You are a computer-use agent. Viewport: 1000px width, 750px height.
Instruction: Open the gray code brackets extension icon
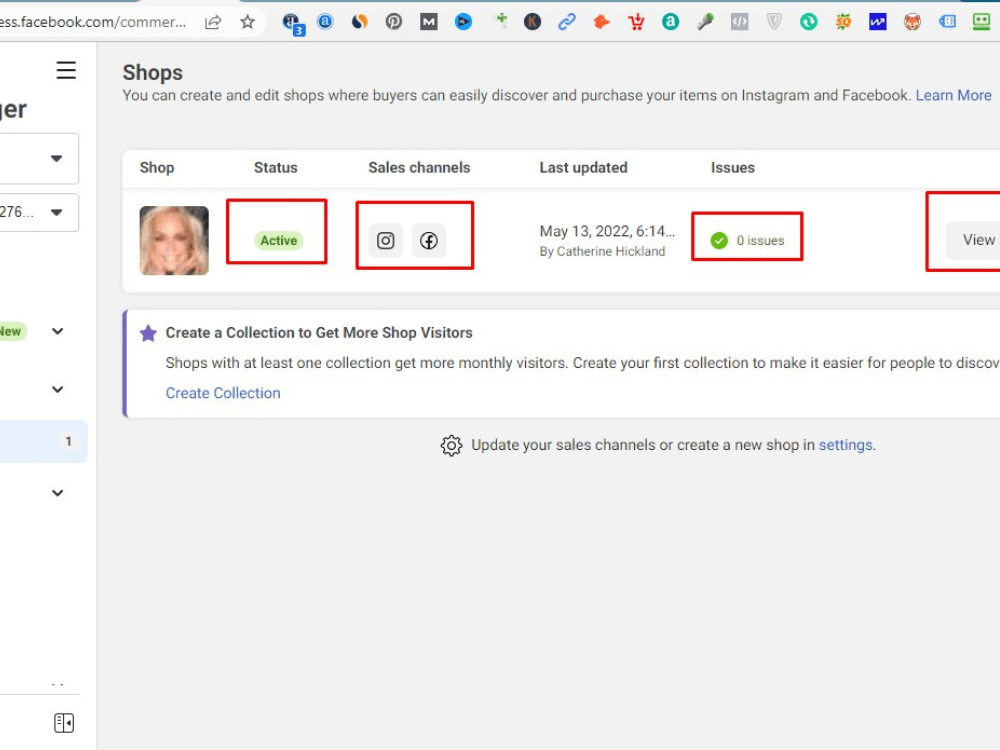tap(739, 22)
